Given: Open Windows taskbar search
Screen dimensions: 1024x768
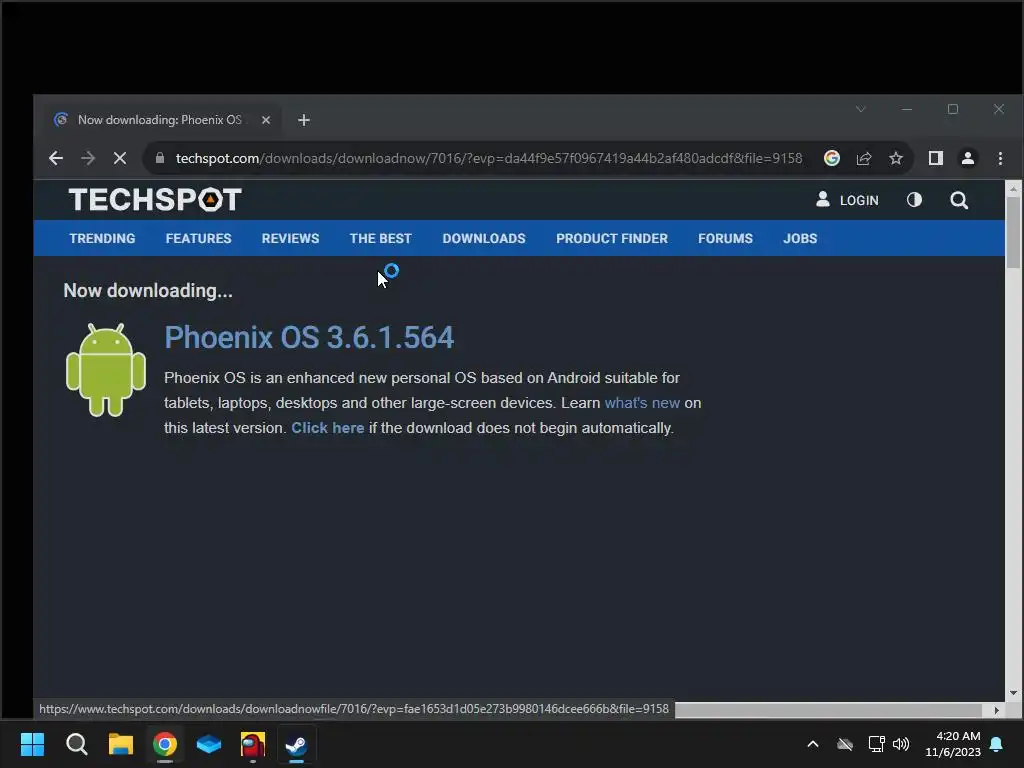Looking at the screenshot, I should [76, 744].
